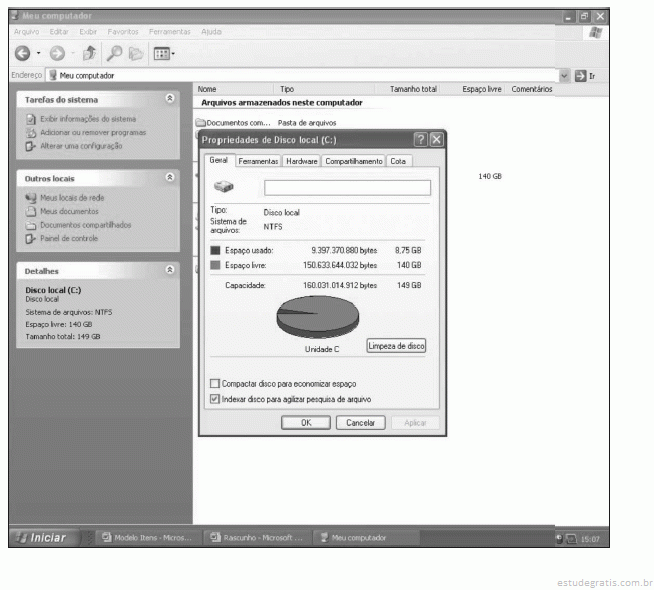
Task: Open address bar dropdown arrow
Action: coord(563,76)
